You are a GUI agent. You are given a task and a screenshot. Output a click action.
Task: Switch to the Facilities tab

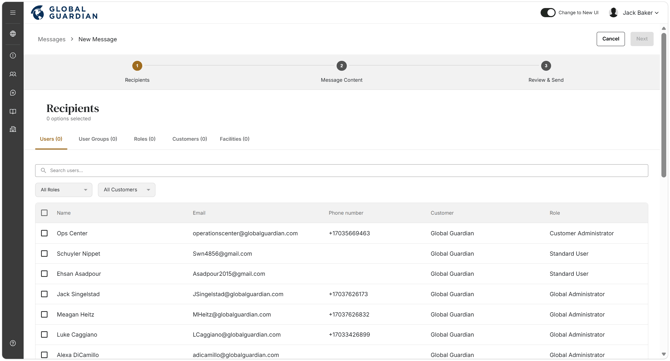point(235,139)
